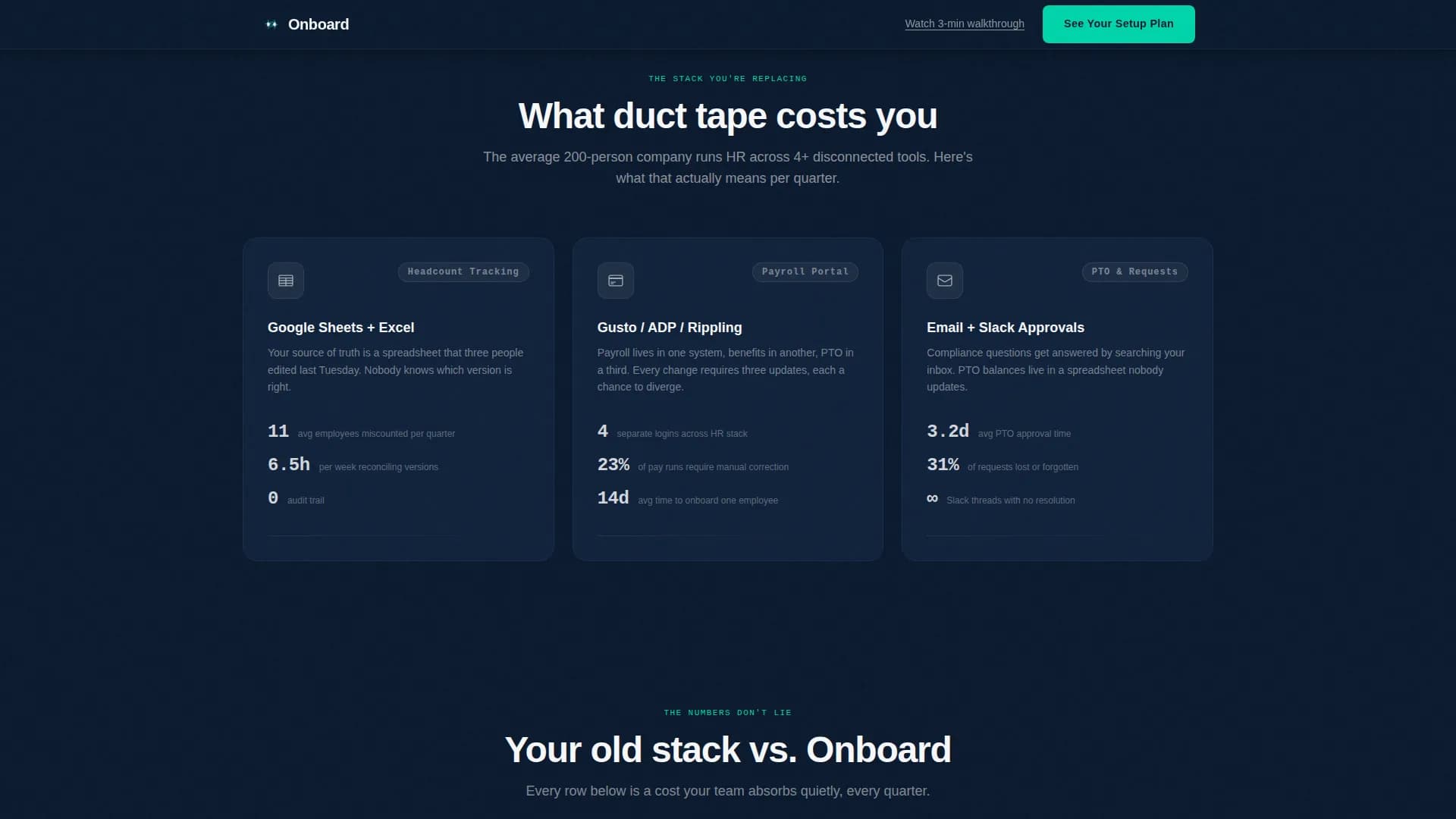Image resolution: width=1456 pixels, height=819 pixels.
Task: Click the Onboard logo icon
Action: tap(271, 24)
